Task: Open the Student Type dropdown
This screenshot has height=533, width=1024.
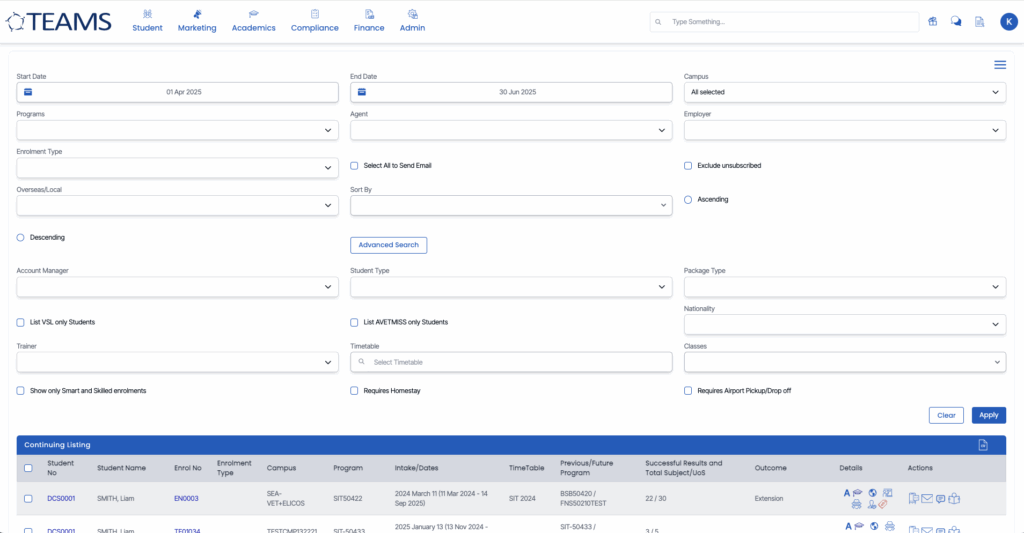Action: point(511,287)
